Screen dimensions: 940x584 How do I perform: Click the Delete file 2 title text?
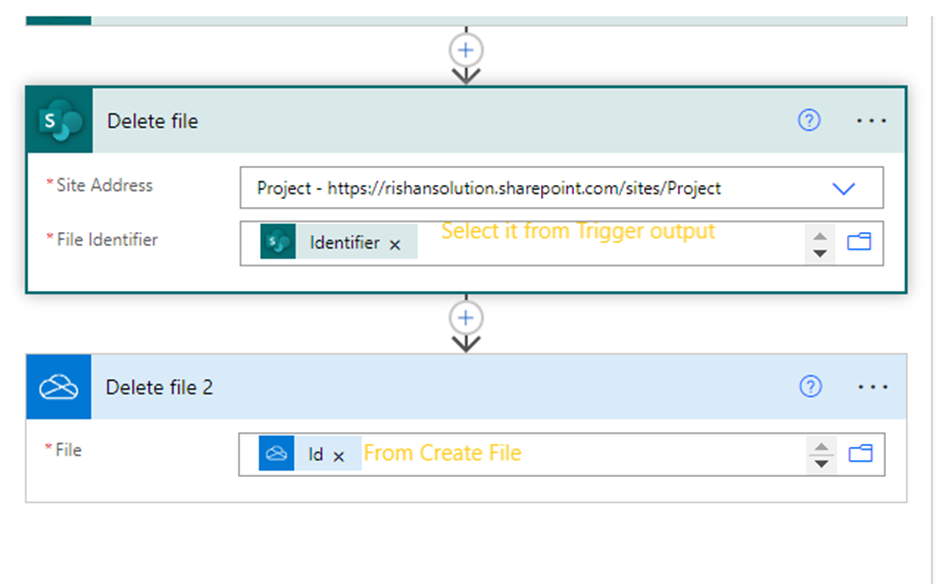pos(159,387)
